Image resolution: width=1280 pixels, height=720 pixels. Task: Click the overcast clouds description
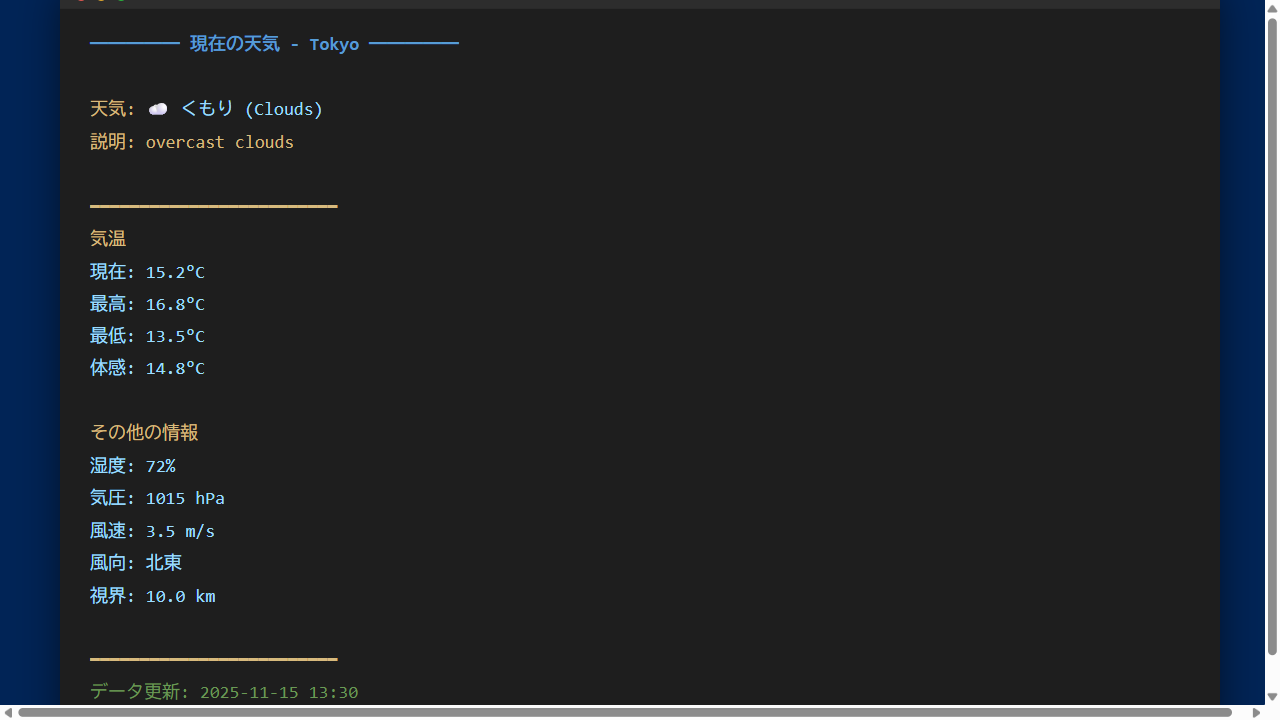220,142
